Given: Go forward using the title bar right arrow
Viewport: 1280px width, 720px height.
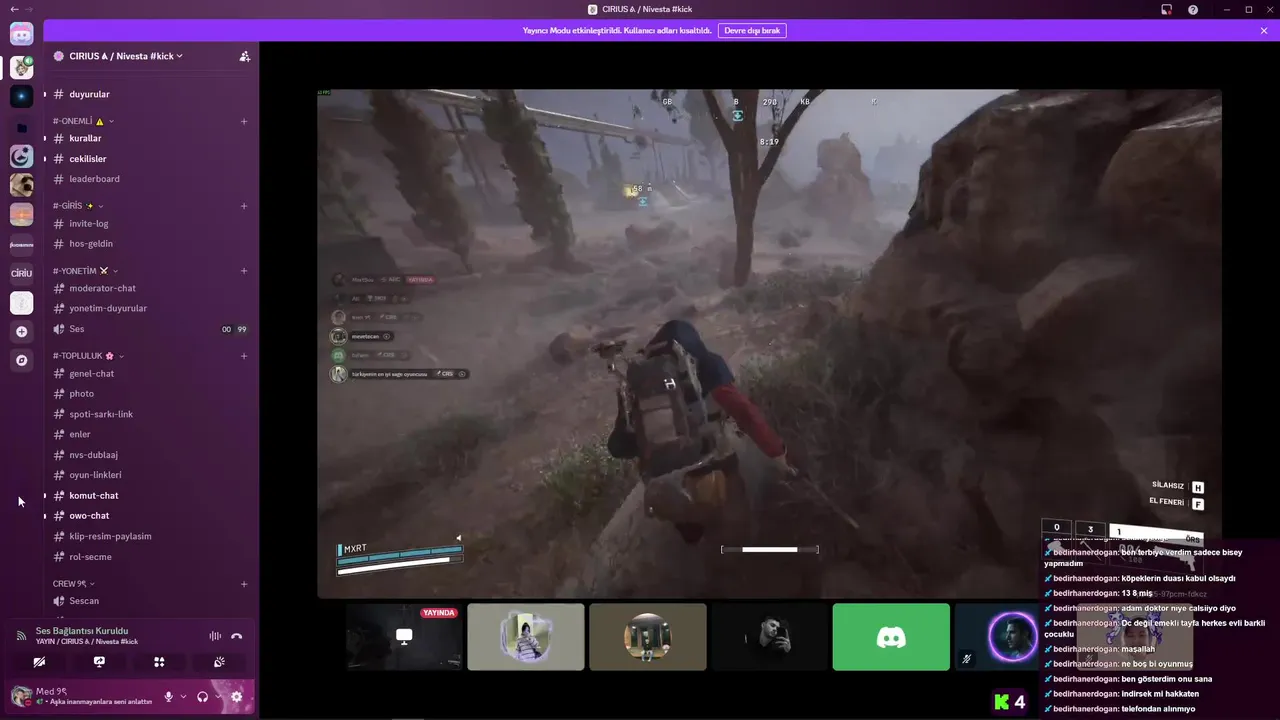Looking at the screenshot, I should pos(30,9).
